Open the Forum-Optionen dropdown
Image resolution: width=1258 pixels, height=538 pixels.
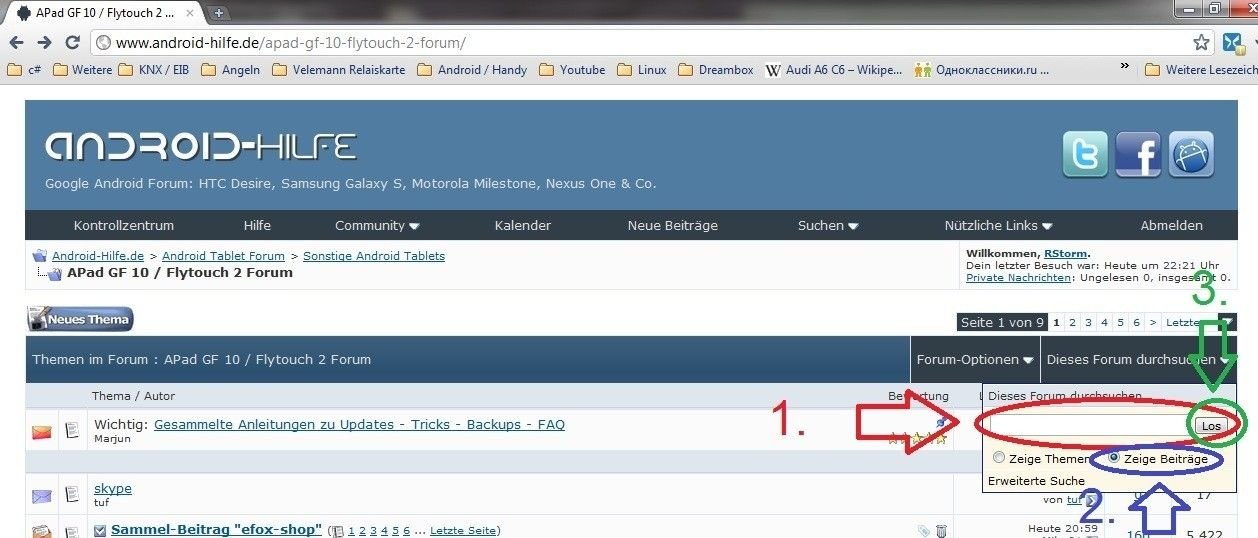coord(975,359)
